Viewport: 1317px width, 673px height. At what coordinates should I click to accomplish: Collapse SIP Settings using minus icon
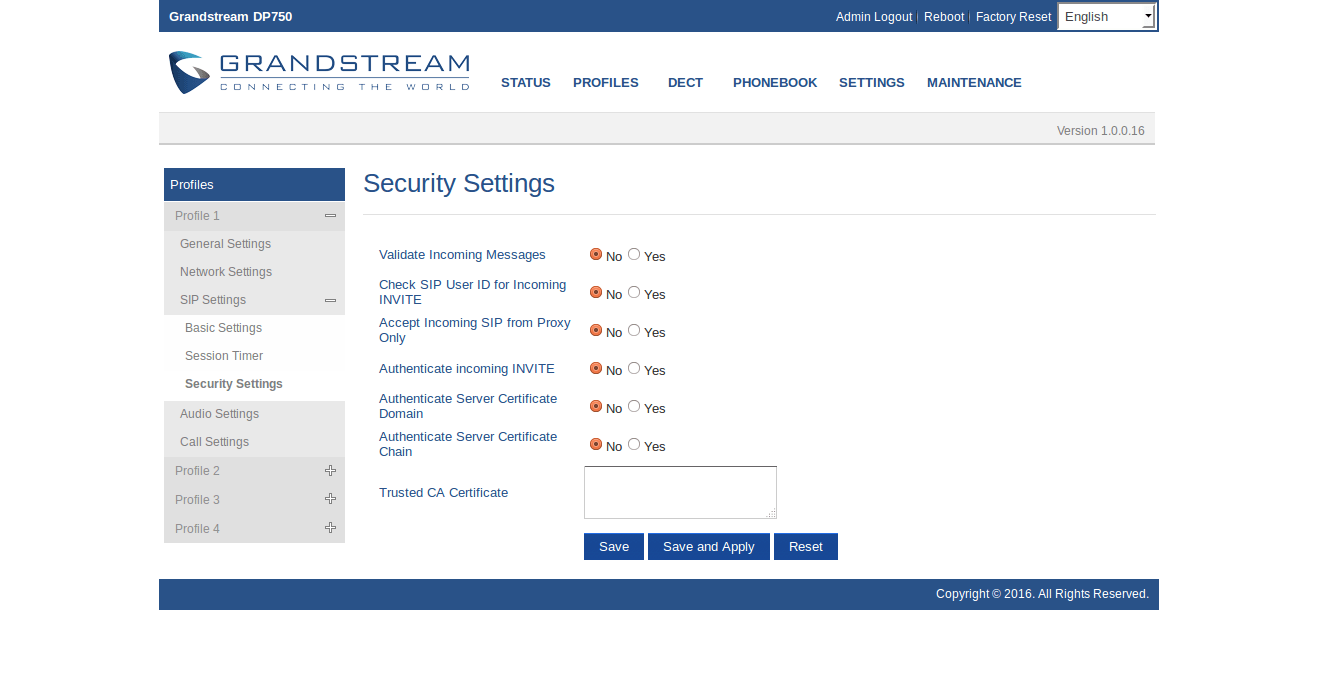(330, 300)
